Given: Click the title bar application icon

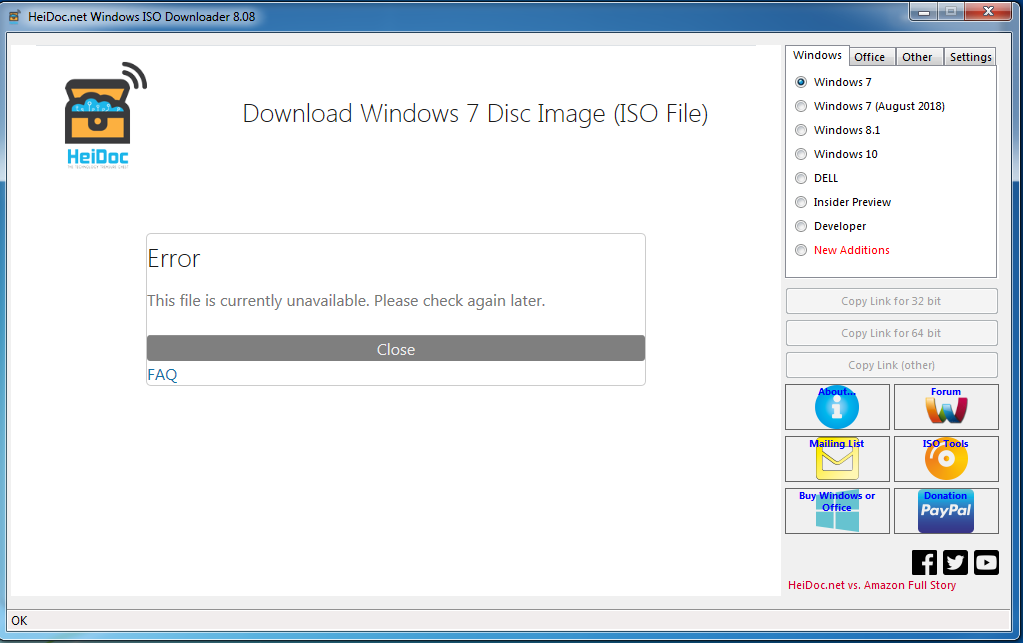Looking at the screenshot, I should (14, 16).
